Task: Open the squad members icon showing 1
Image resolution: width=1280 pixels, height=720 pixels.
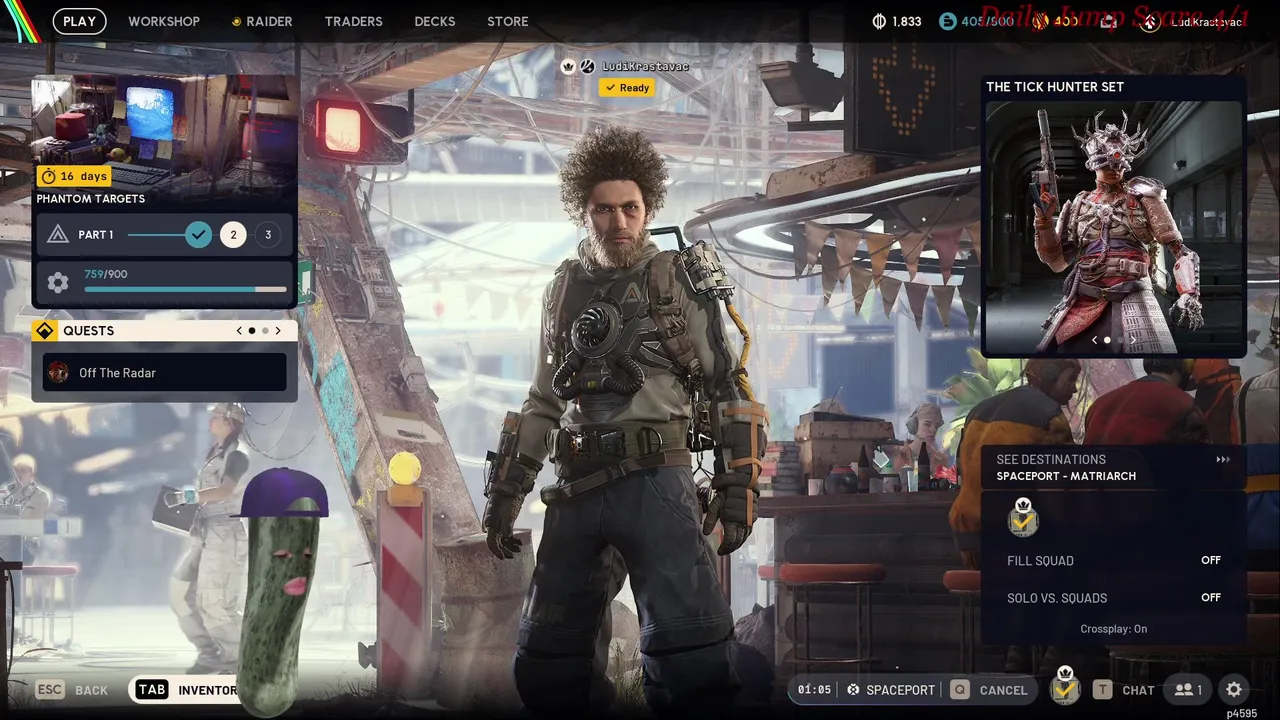Action: click(1188, 690)
